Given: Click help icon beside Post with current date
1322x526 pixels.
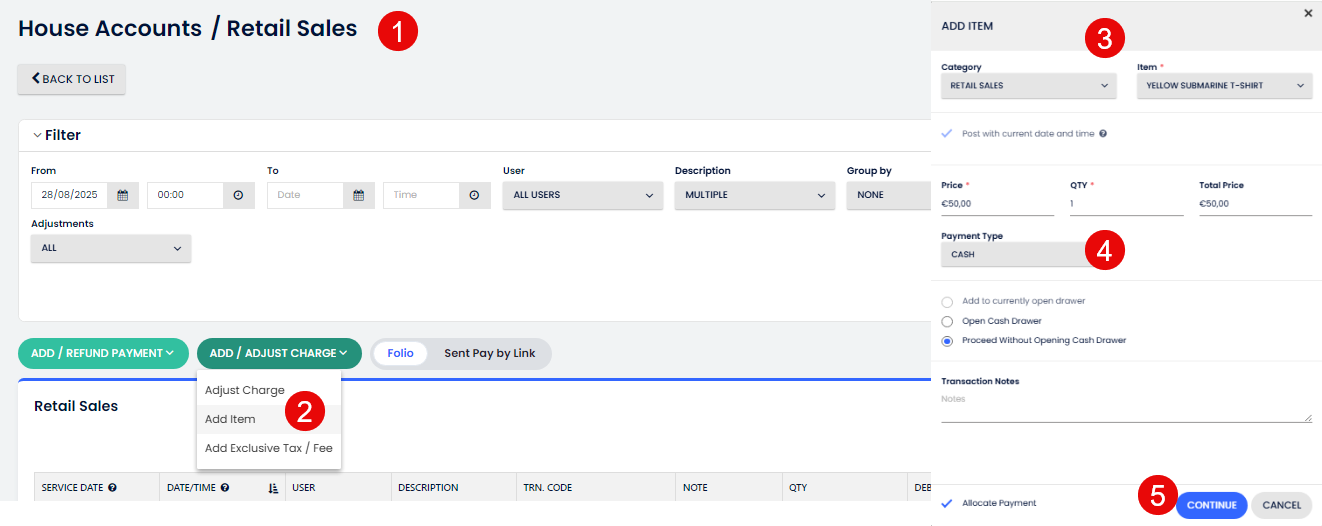Looking at the screenshot, I should [x=1103, y=134].
